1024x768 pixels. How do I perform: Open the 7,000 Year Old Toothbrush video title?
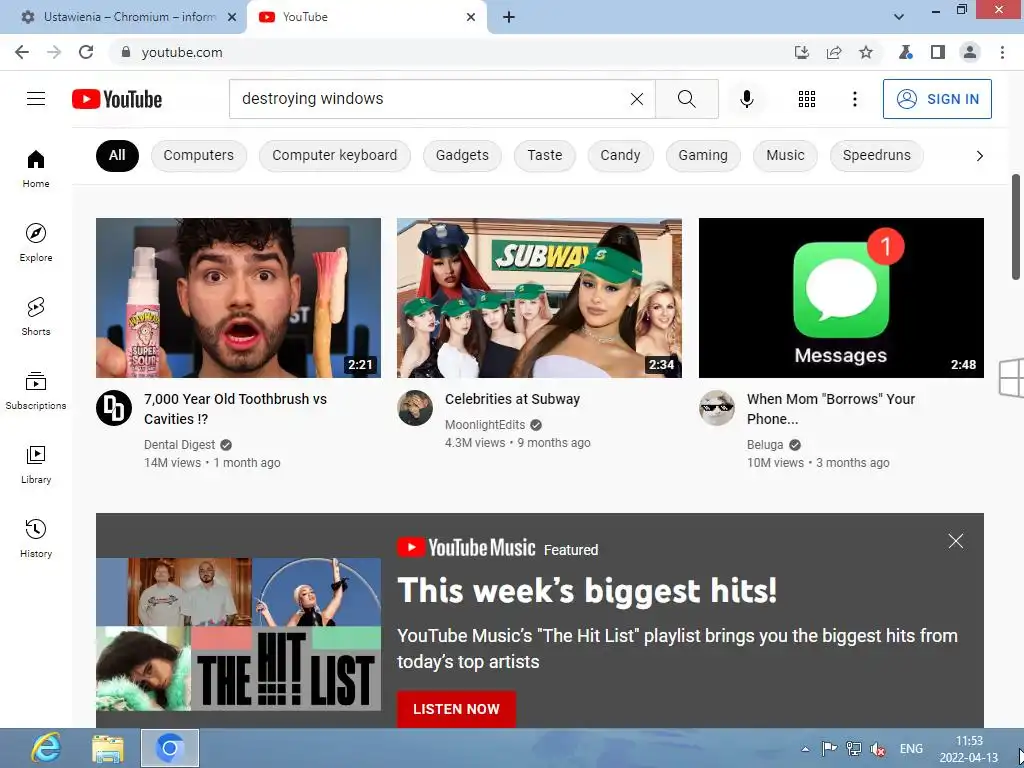pos(235,409)
